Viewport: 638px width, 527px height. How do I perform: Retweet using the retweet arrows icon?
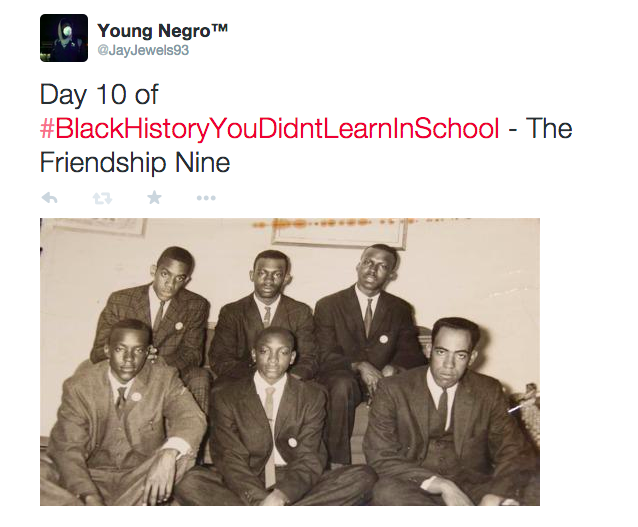[x=102, y=198]
